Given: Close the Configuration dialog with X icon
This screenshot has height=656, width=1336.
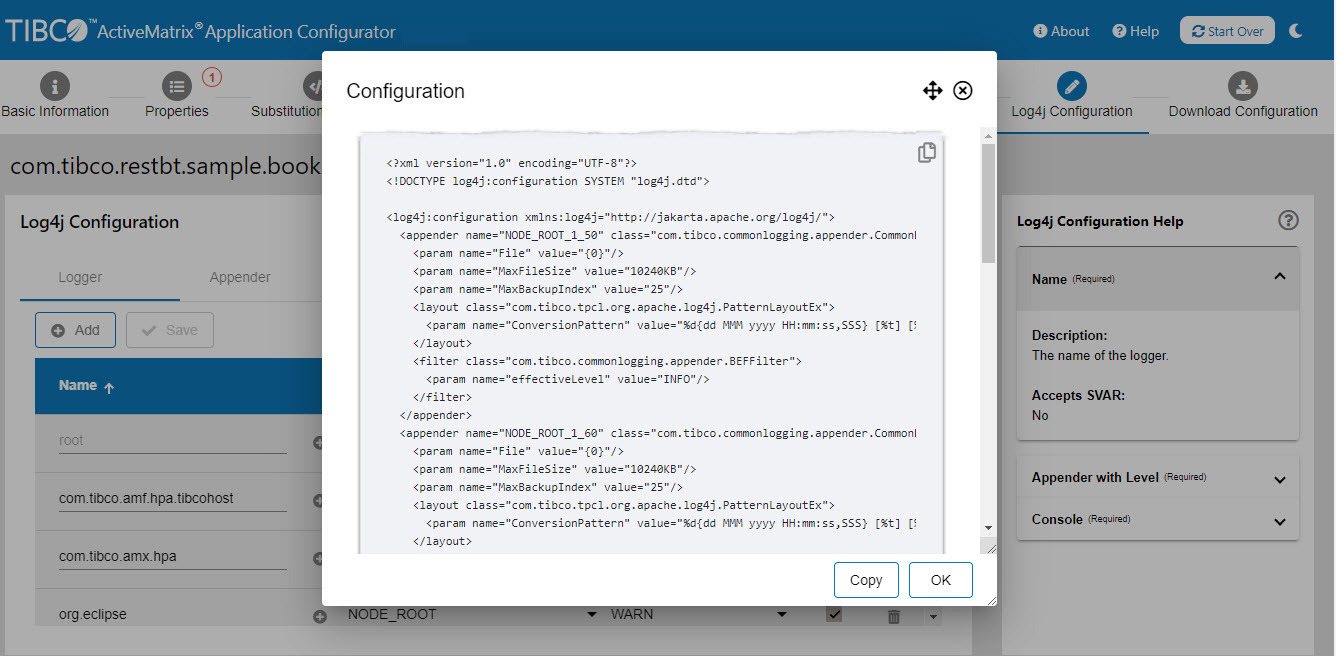Looking at the screenshot, I should (x=962, y=91).
